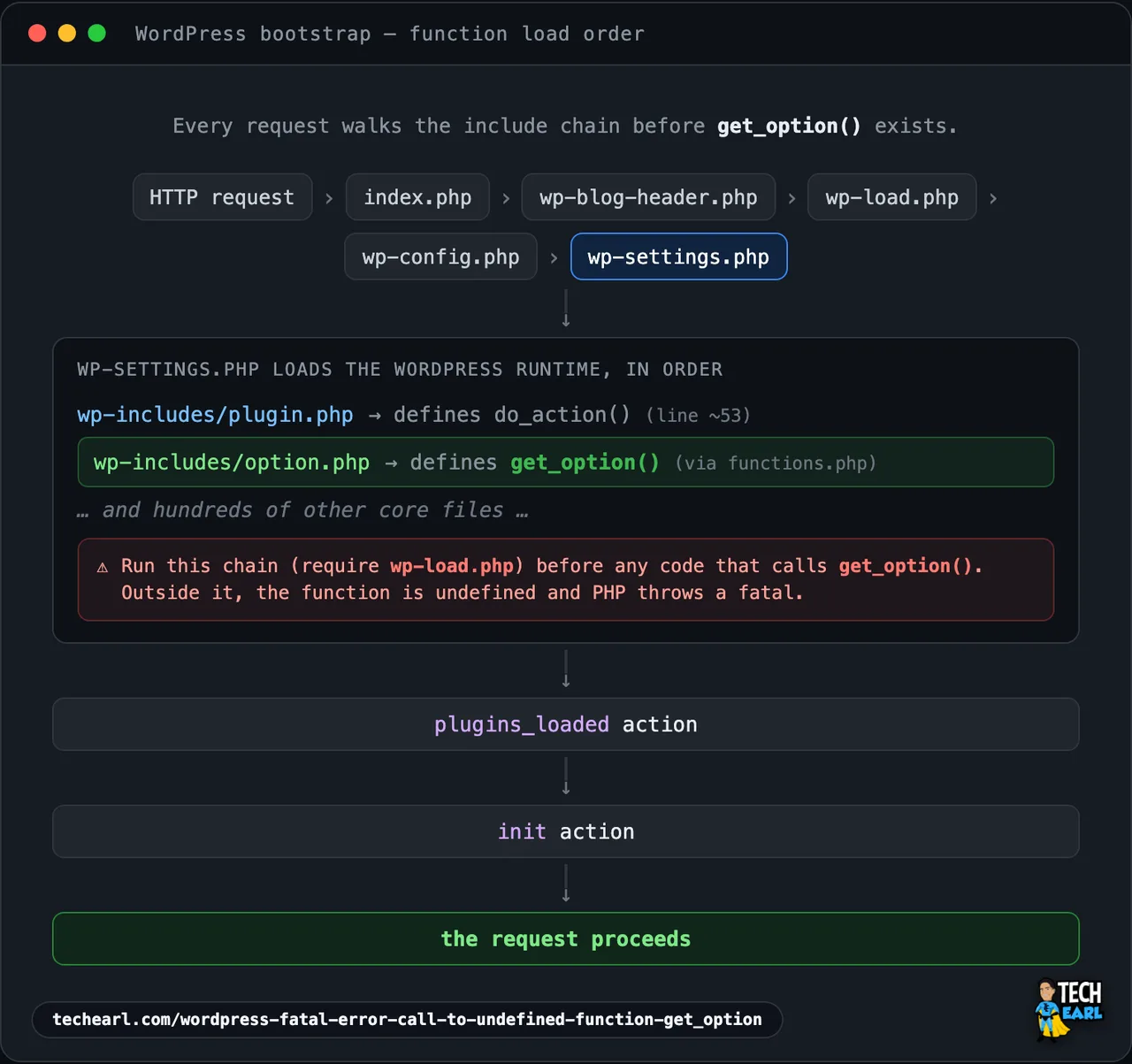Click the init action box
Screen dimensions: 1132x1064
[566, 831]
